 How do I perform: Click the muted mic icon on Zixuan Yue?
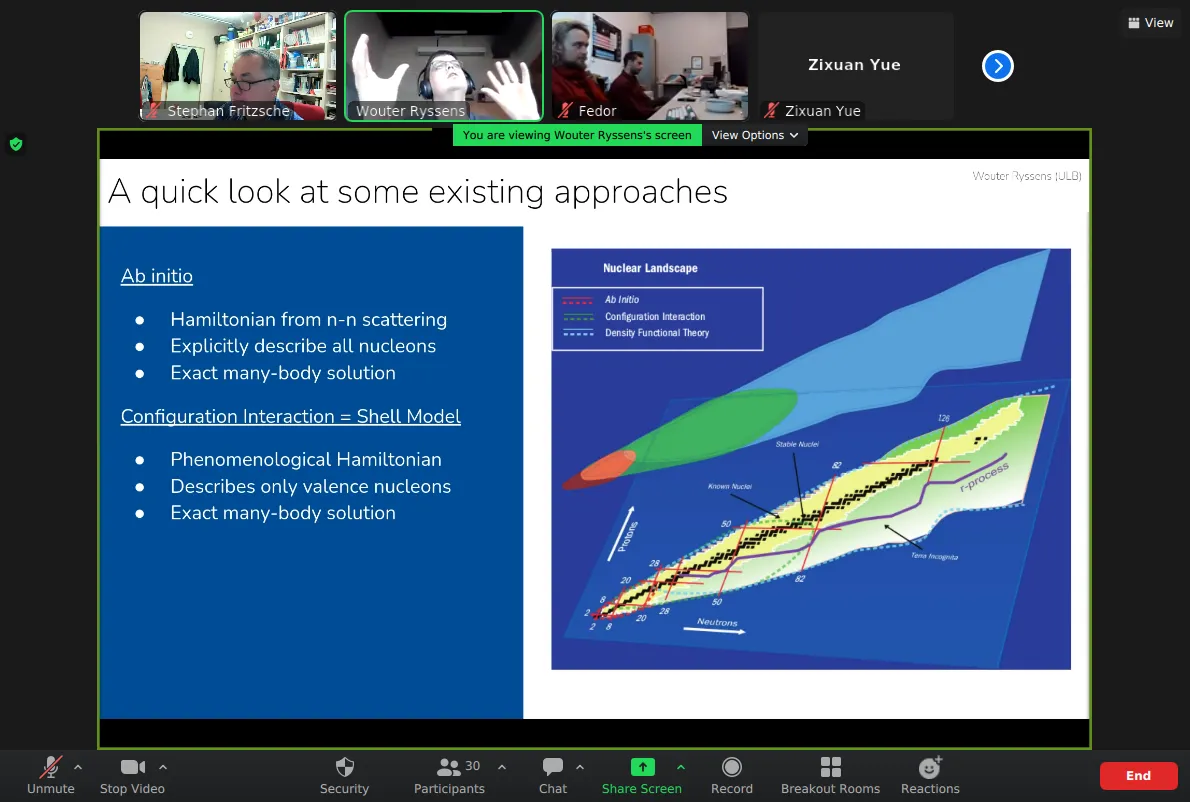(x=771, y=111)
